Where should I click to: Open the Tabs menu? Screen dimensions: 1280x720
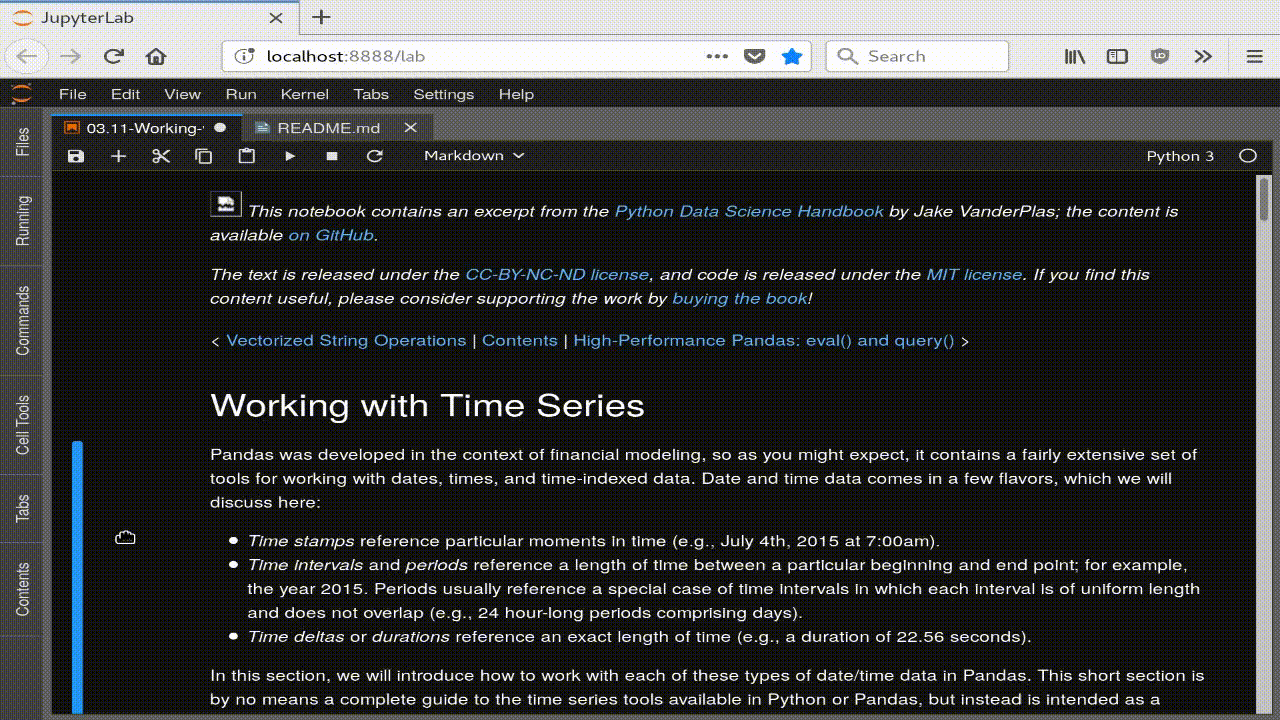click(371, 94)
